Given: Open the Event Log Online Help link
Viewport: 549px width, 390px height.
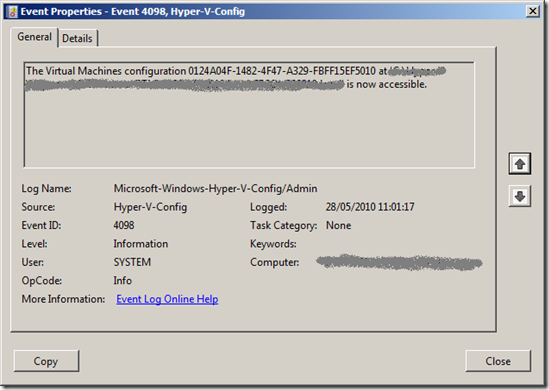Looking at the screenshot, I should [x=167, y=299].
